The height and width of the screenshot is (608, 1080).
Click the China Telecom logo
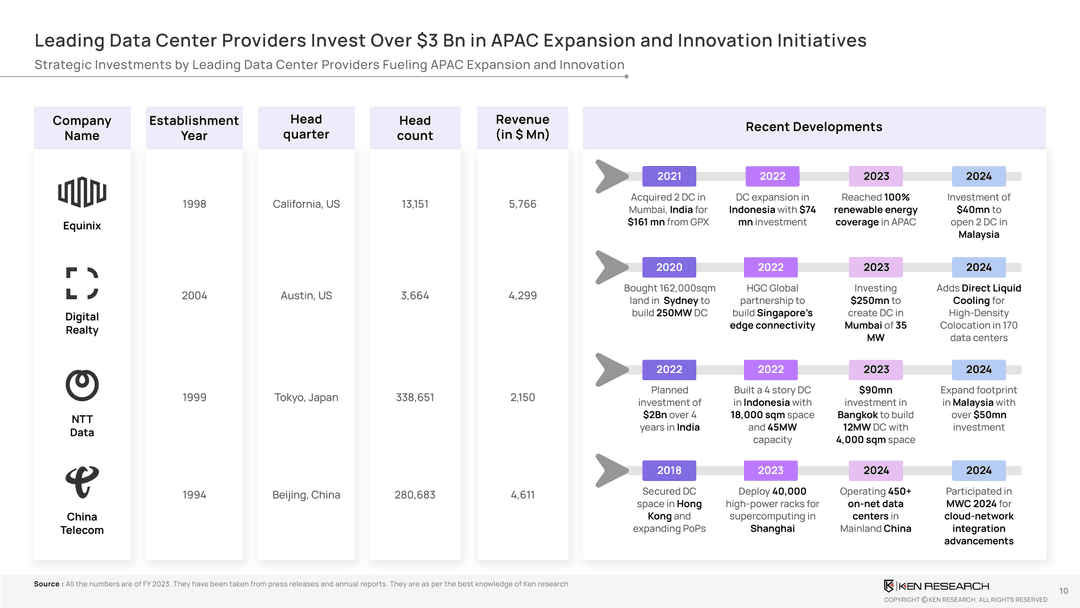pos(82,482)
